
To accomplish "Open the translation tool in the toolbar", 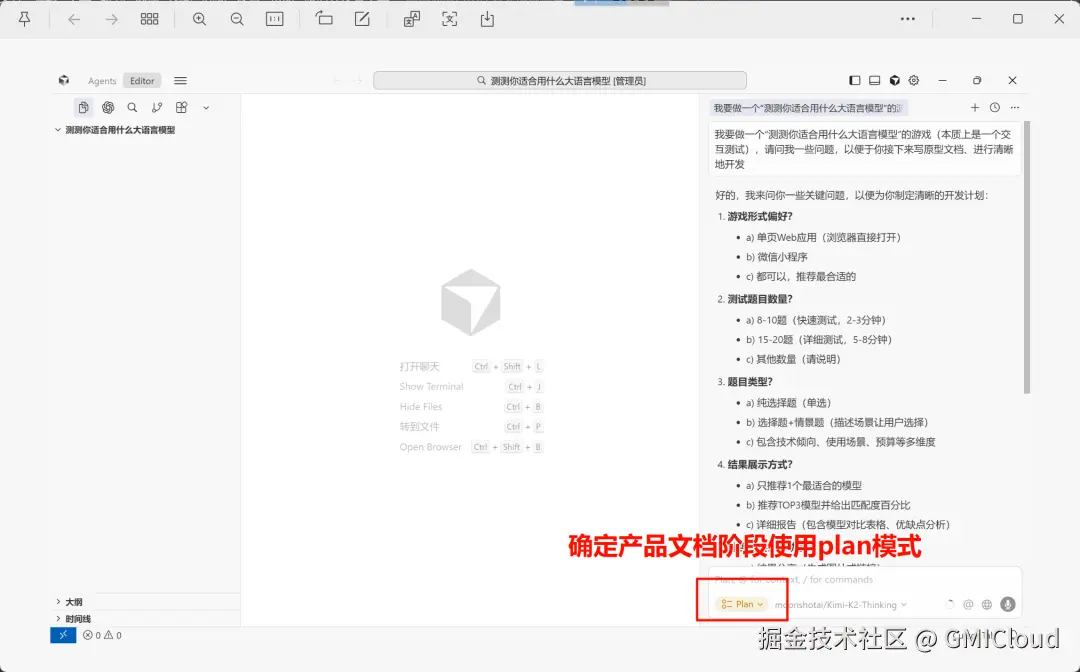I will tap(411, 18).
